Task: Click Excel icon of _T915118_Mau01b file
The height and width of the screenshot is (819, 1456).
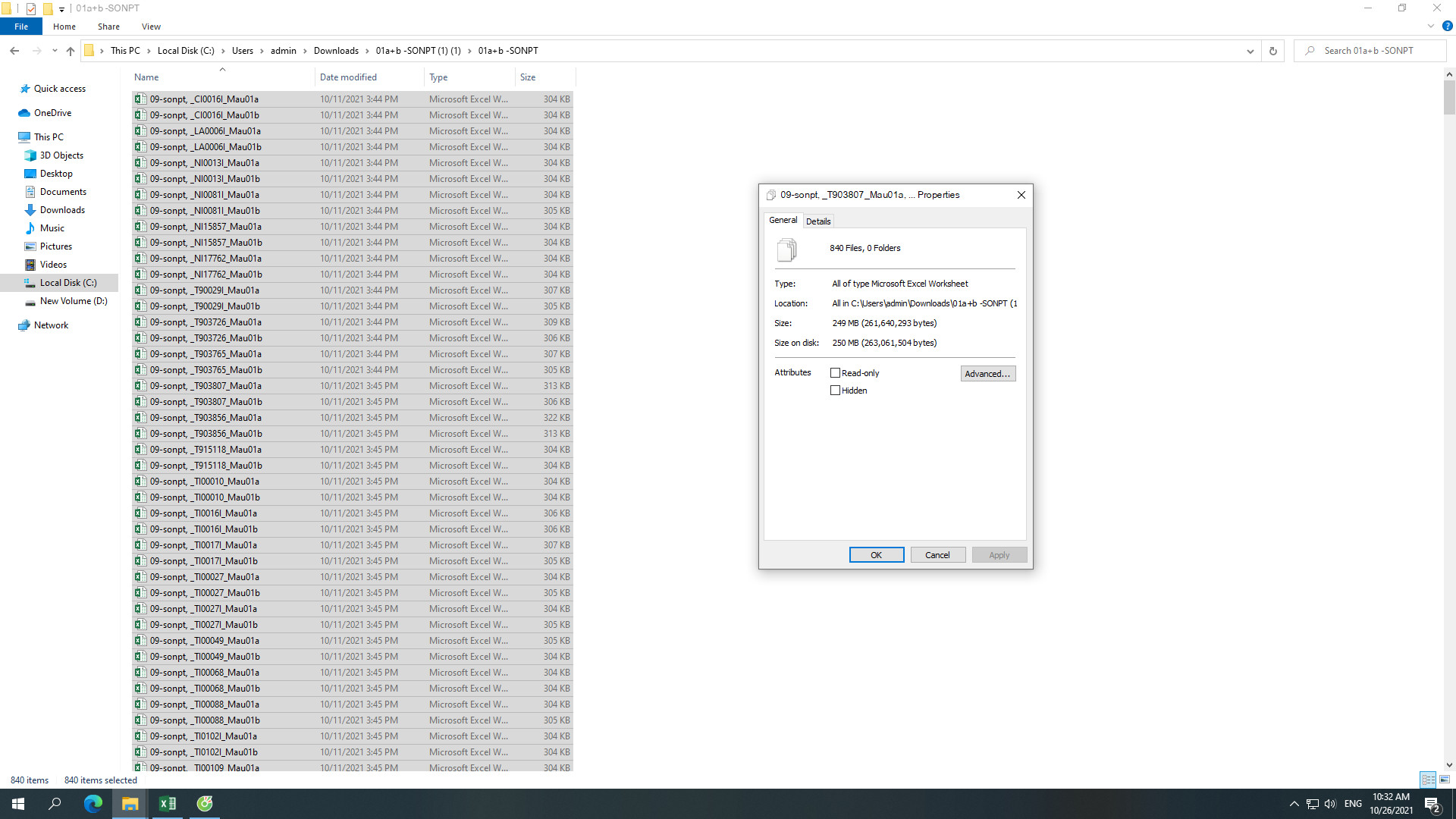Action: coord(140,466)
